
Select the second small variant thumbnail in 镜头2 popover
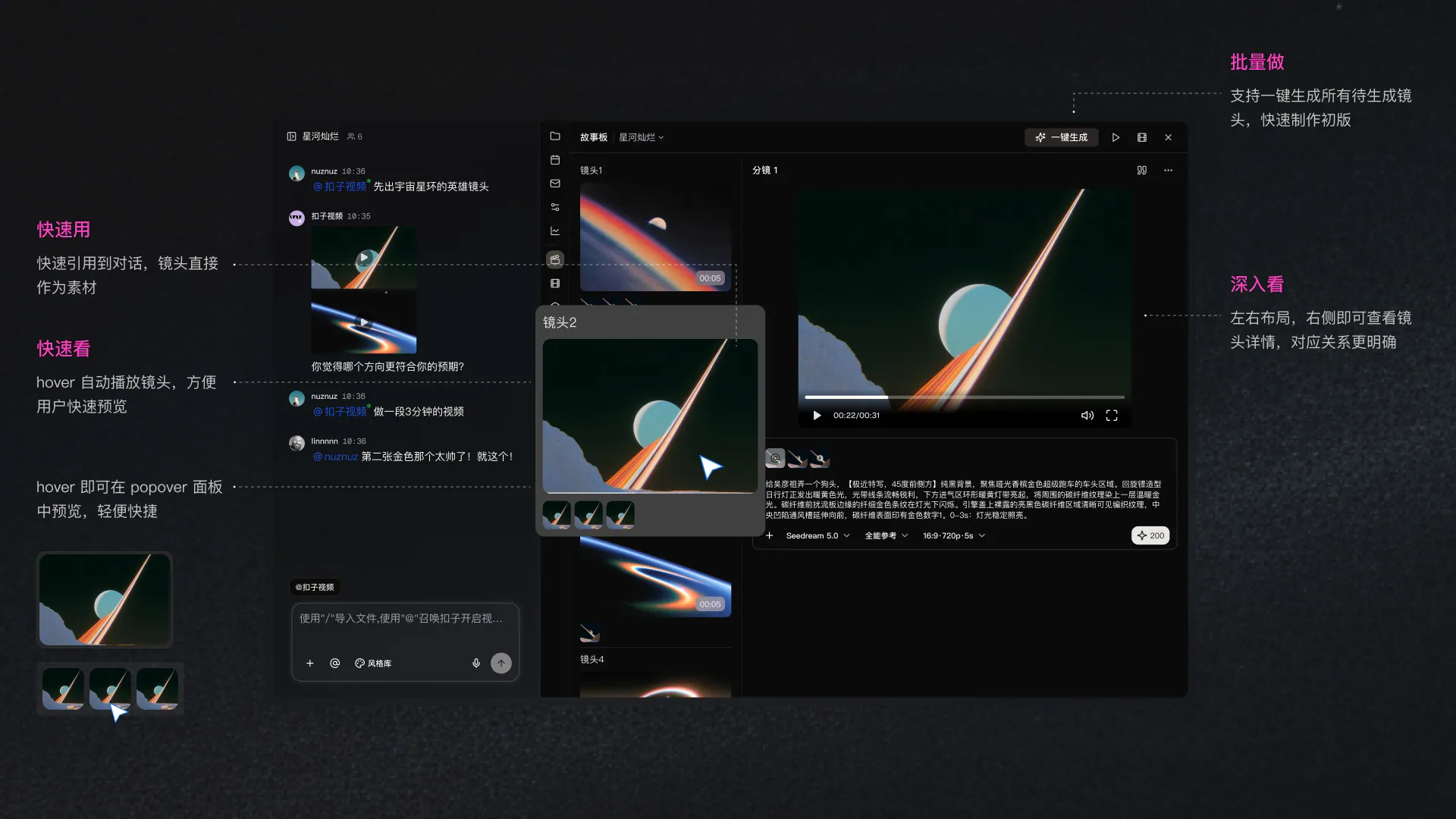[x=589, y=515]
